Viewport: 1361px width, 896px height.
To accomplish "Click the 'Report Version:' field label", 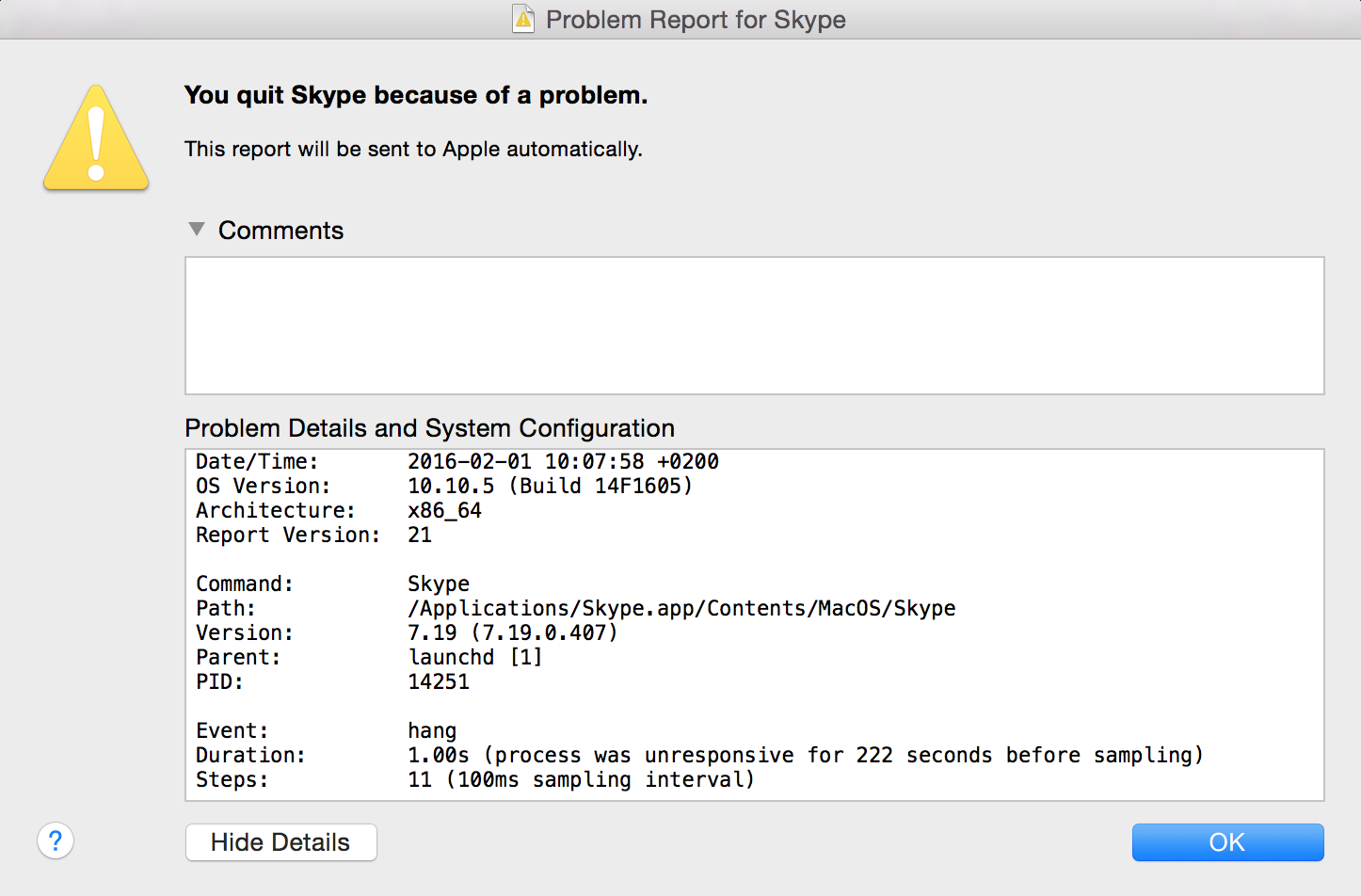I will [x=288, y=535].
